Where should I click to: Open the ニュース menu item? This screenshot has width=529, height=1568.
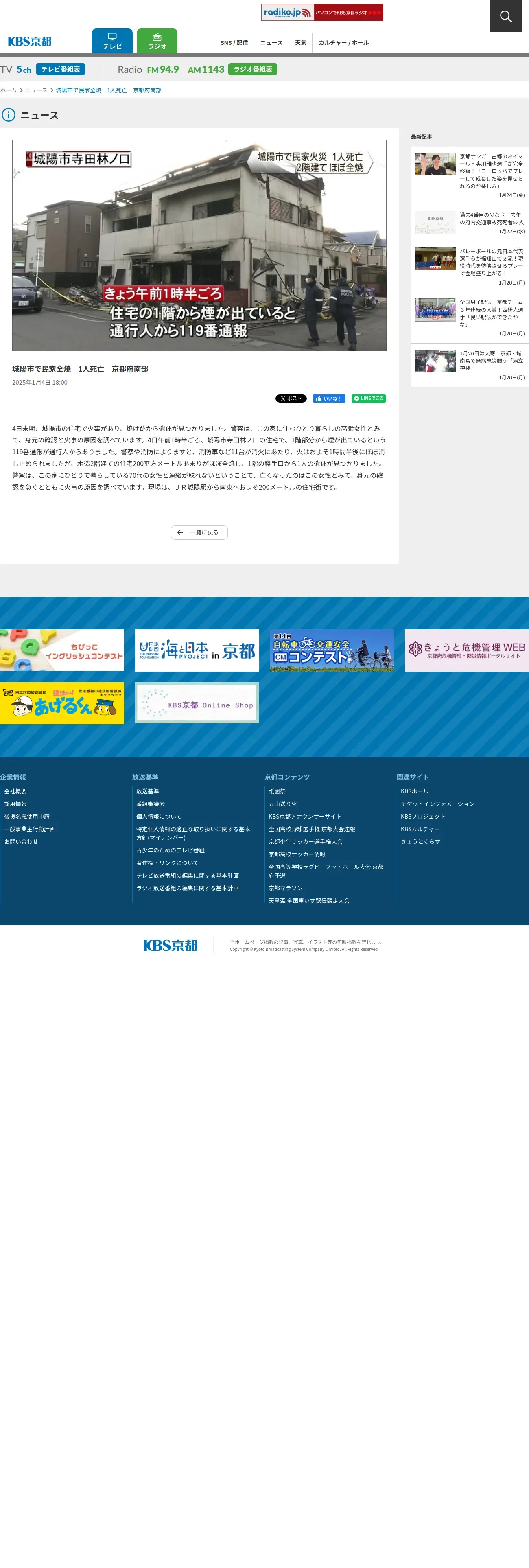pos(271,43)
